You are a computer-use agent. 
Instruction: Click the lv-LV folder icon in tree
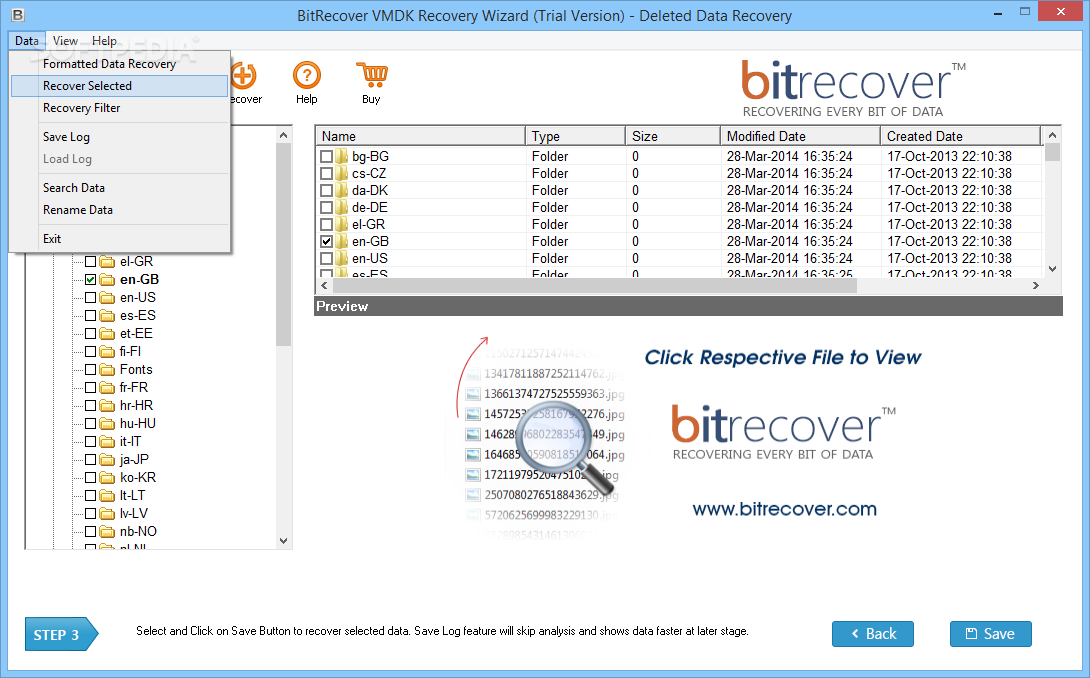click(x=107, y=513)
